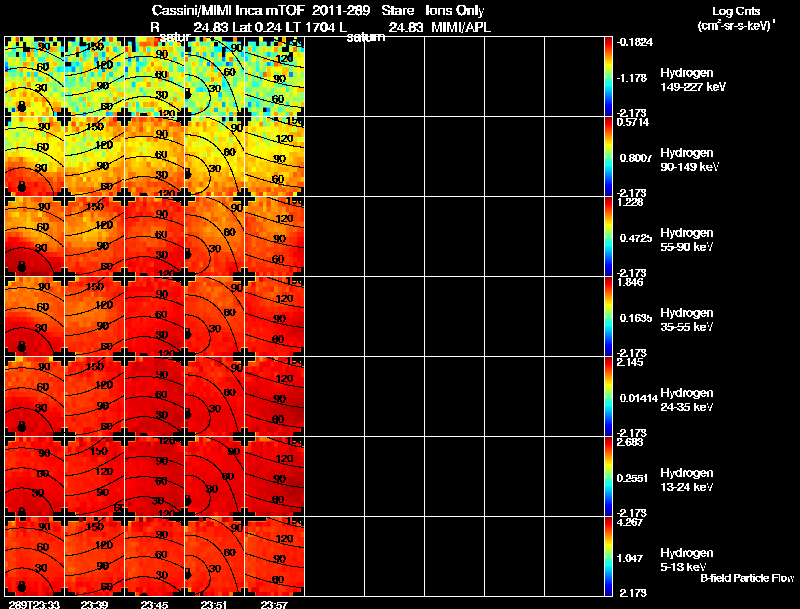The image size is (800, 609).
Task: Open the 13-24 keV image at 23:57
Action: 275,476
